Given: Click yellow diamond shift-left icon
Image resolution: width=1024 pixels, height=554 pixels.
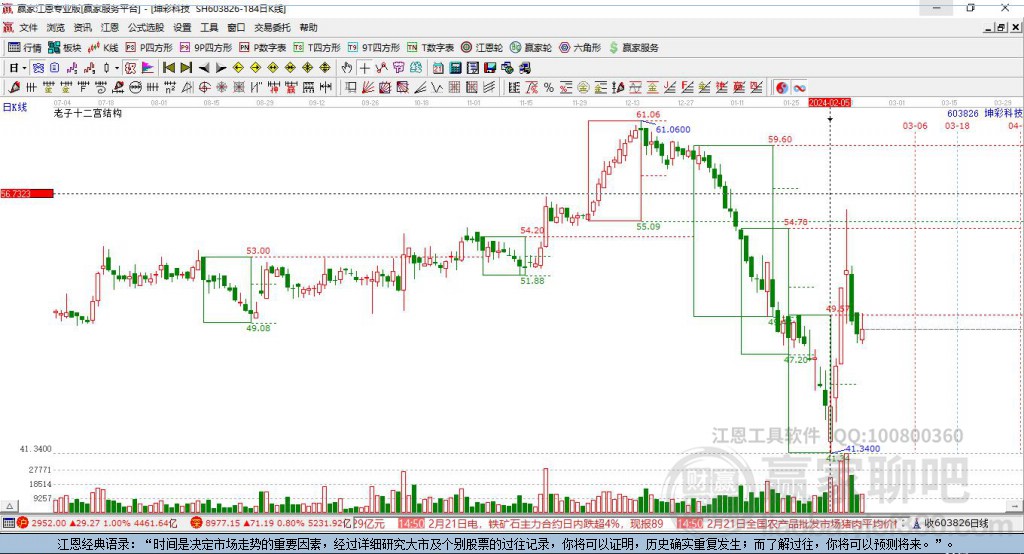Looking at the screenshot, I should click(x=238, y=68).
